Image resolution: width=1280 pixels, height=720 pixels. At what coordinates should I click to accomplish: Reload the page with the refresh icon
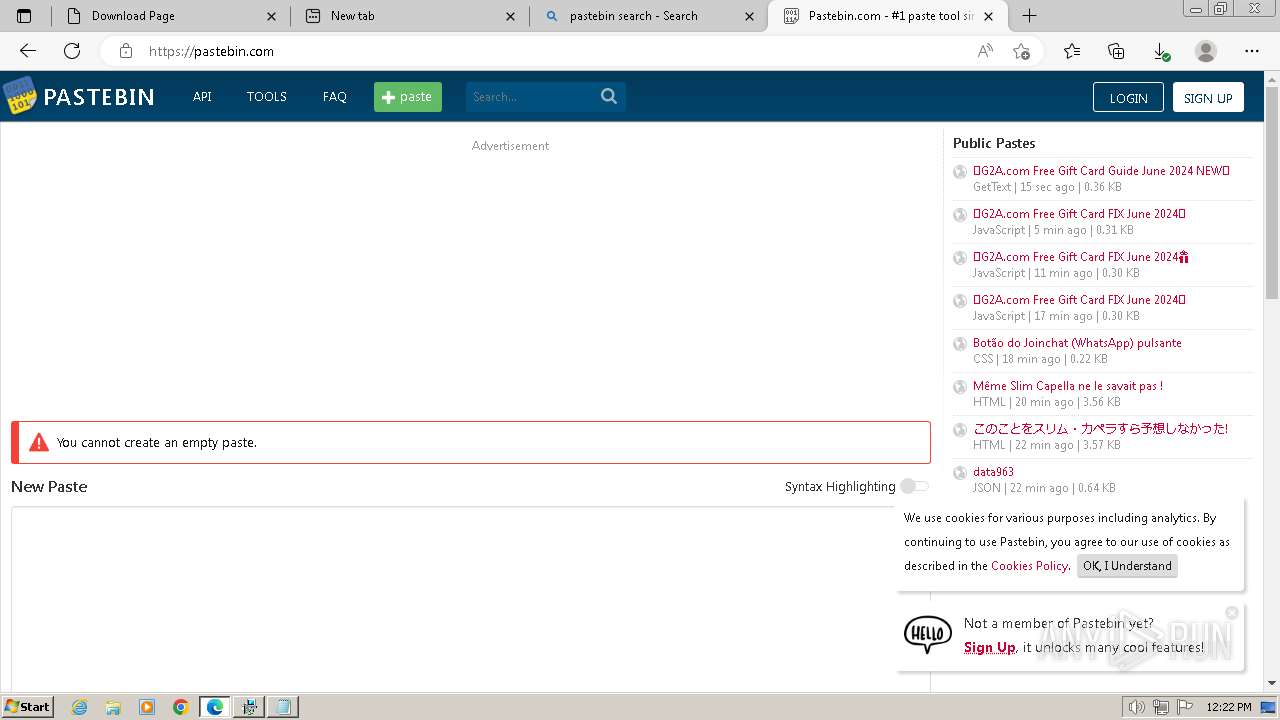point(72,51)
